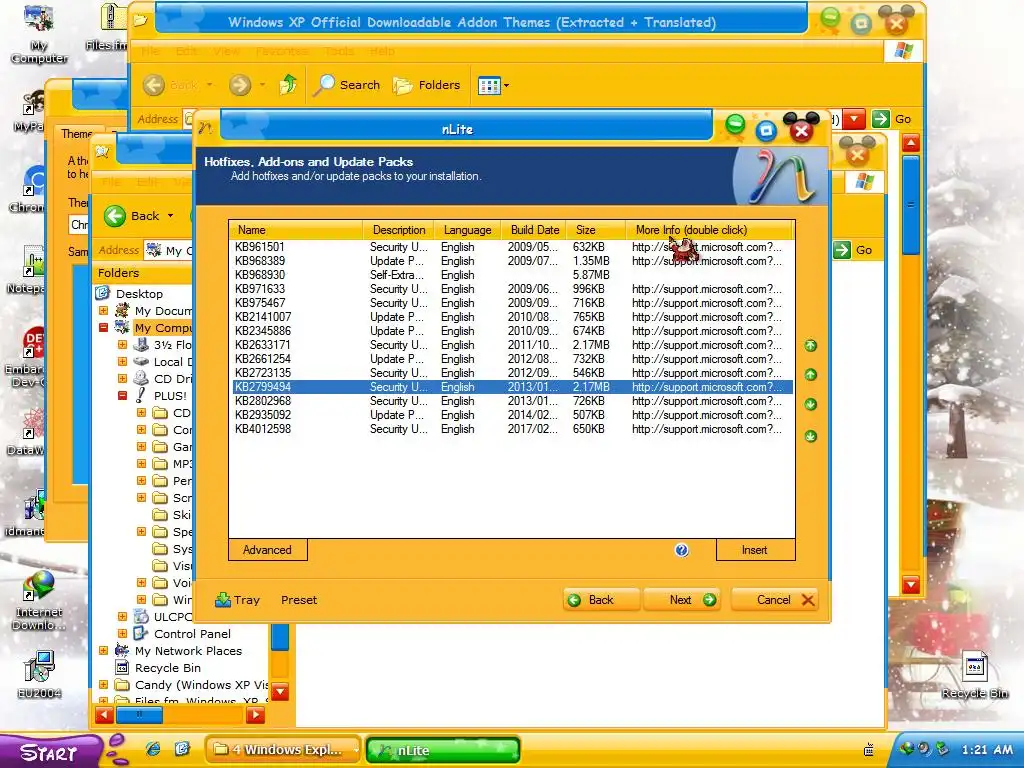Select the KB2633171 hotfix row
The width and height of the screenshot is (1024, 768).
[512, 345]
